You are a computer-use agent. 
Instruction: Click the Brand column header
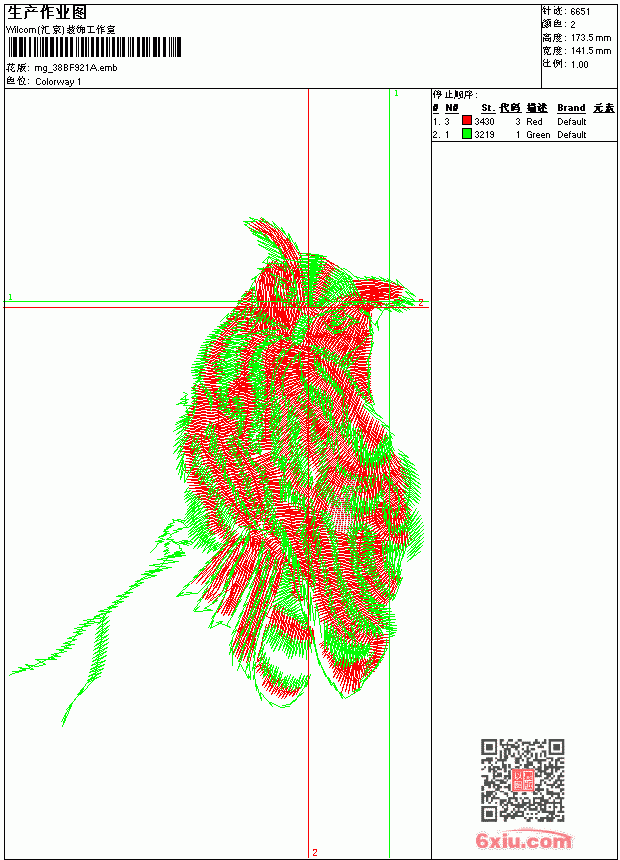pyautogui.click(x=571, y=108)
